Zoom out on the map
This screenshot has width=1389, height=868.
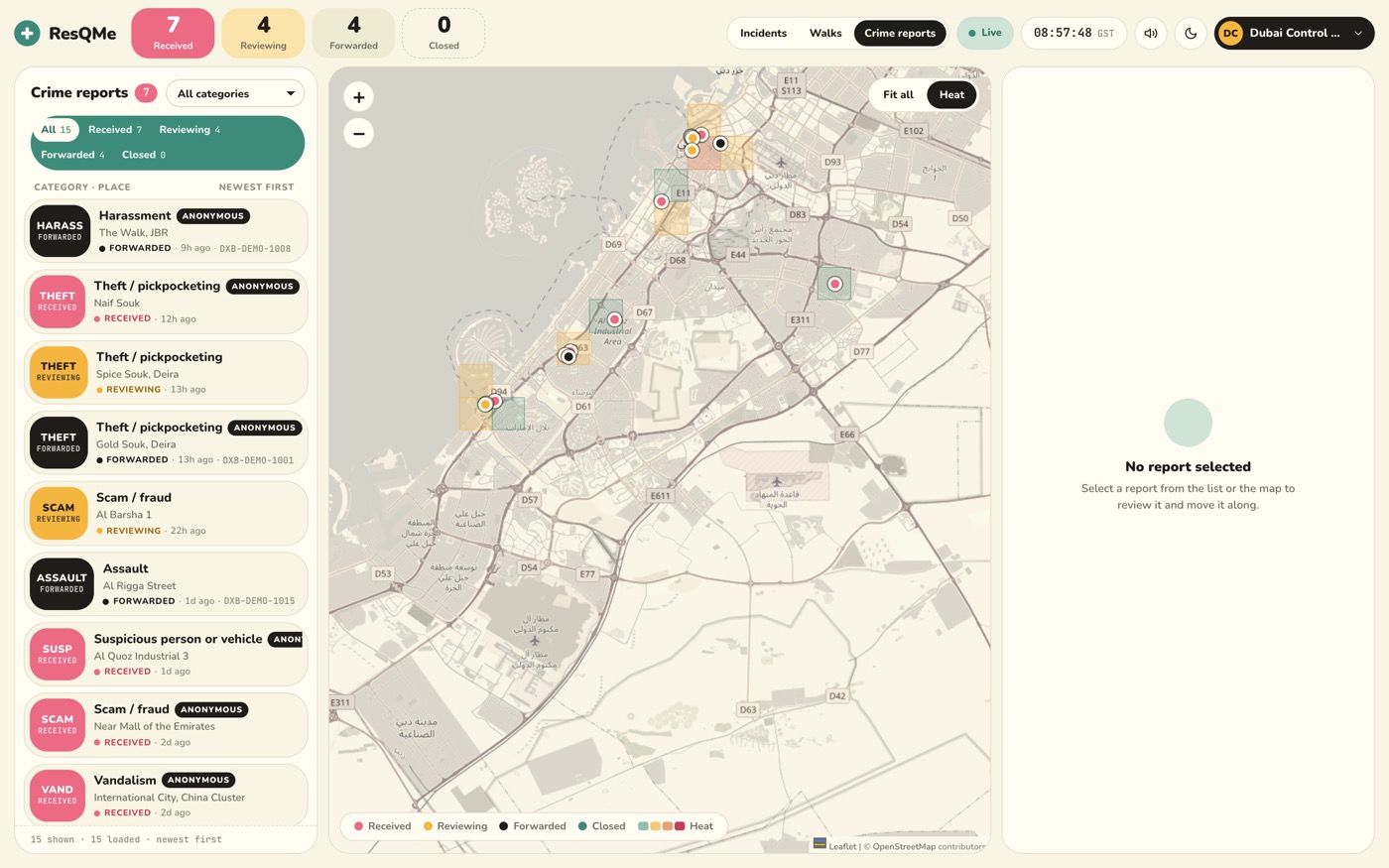click(358, 133)
